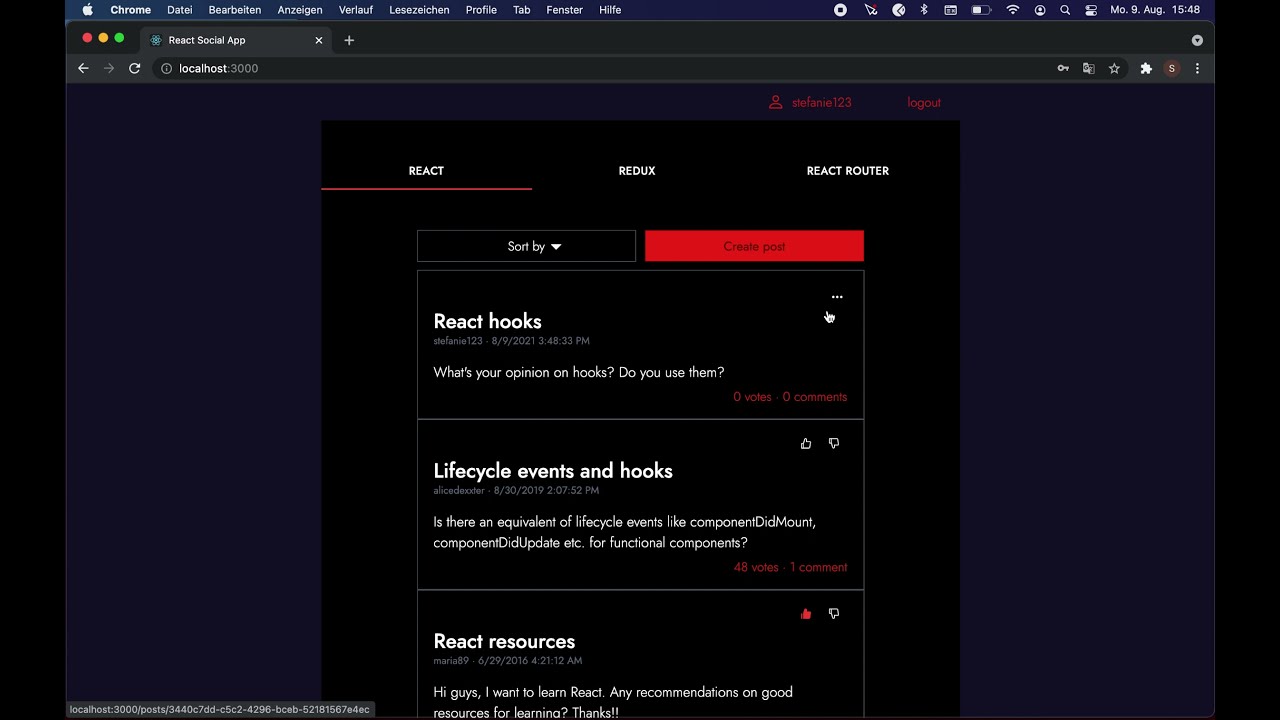Upvote the Lifecycle events and hooks post
This screenshot has height=720, width=1280.
click(806, 444)
